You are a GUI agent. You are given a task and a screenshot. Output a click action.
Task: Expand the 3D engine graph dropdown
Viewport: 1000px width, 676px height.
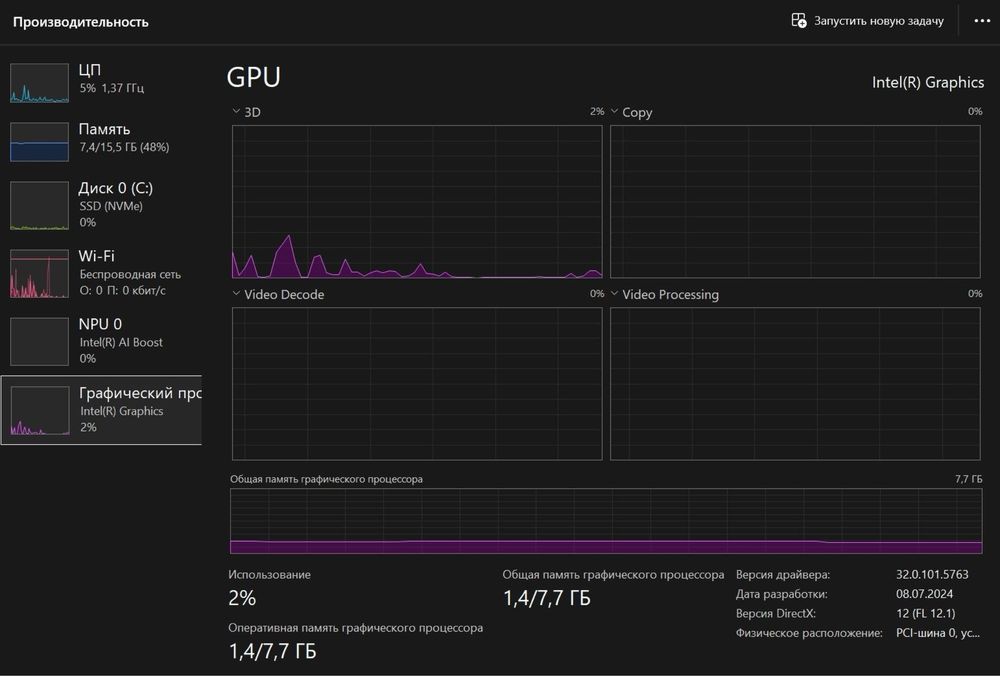236,112
